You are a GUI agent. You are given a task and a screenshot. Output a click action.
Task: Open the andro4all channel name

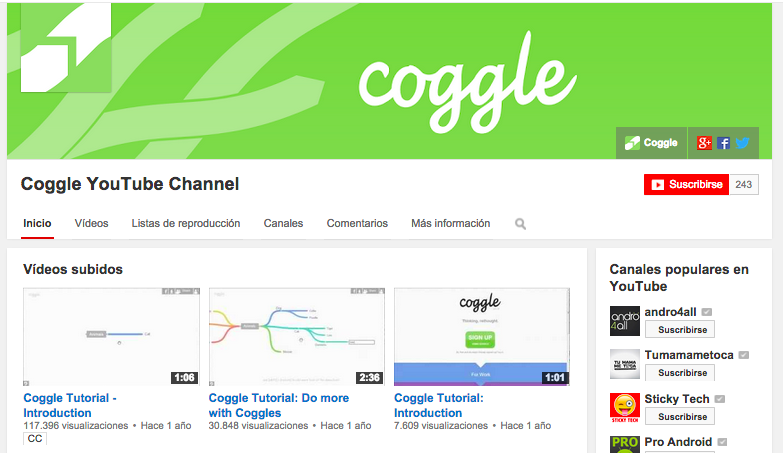coord(670,312)
